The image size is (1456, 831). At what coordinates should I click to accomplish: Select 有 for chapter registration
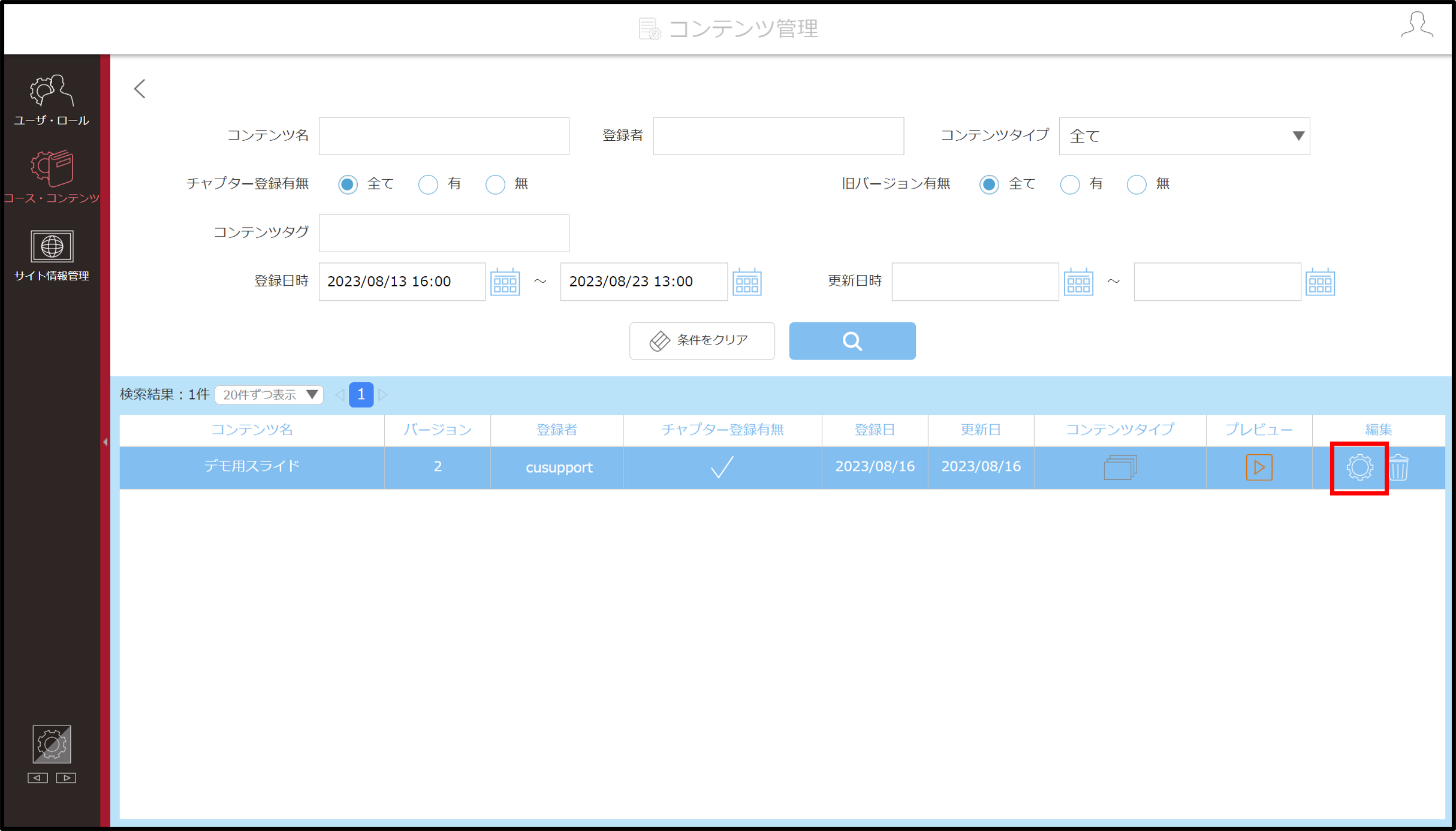tap(428, 184)
